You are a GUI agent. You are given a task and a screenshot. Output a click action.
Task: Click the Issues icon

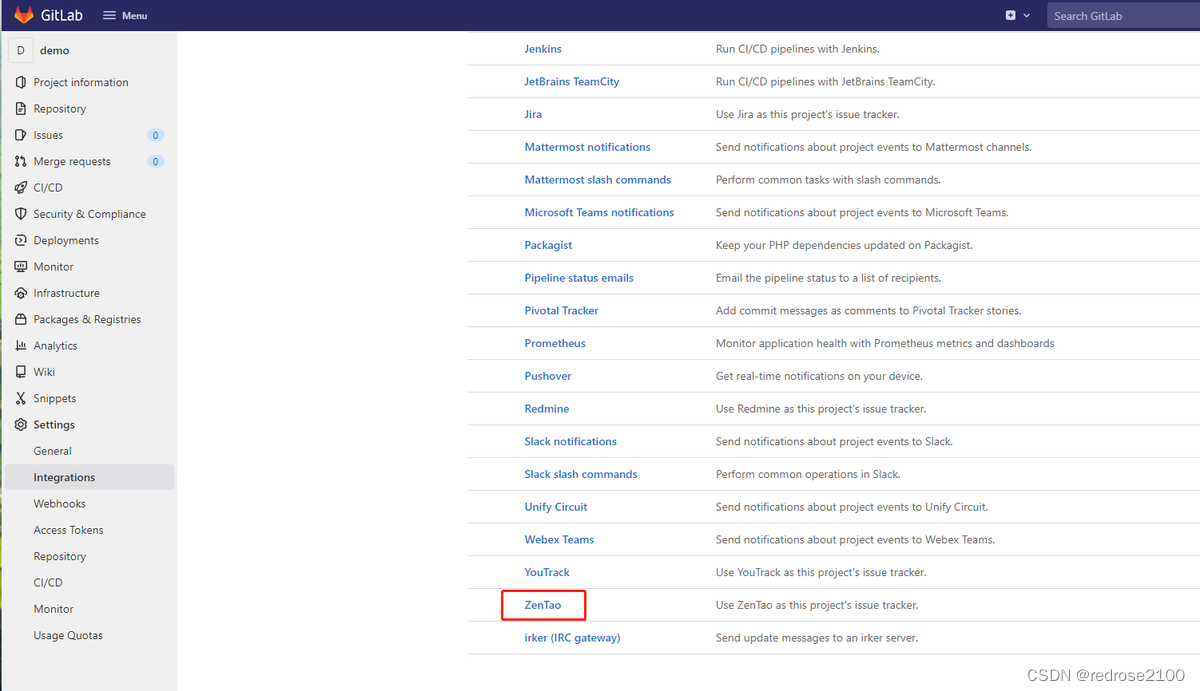[21, 135]
